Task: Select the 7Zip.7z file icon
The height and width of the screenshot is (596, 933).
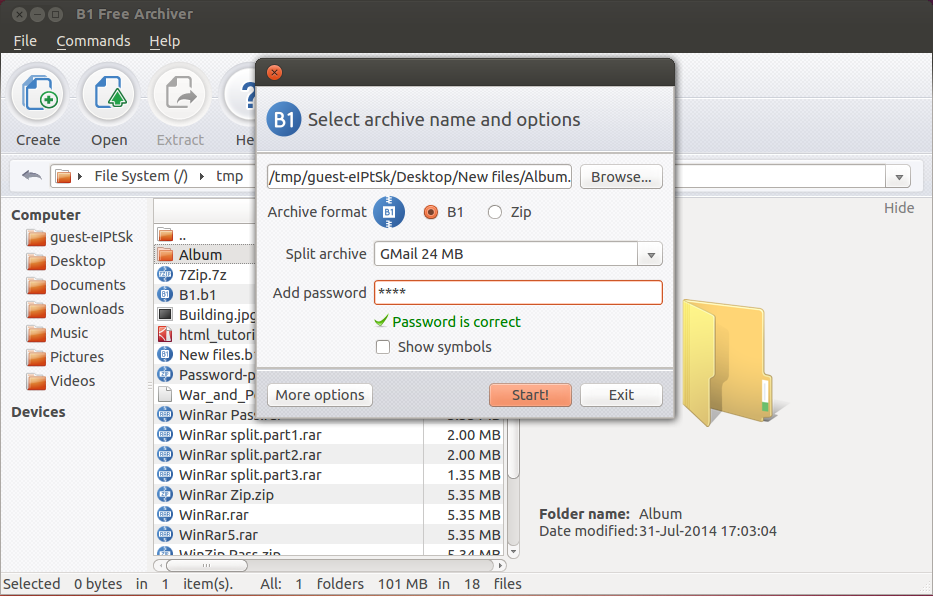Action: click(166, 274)
